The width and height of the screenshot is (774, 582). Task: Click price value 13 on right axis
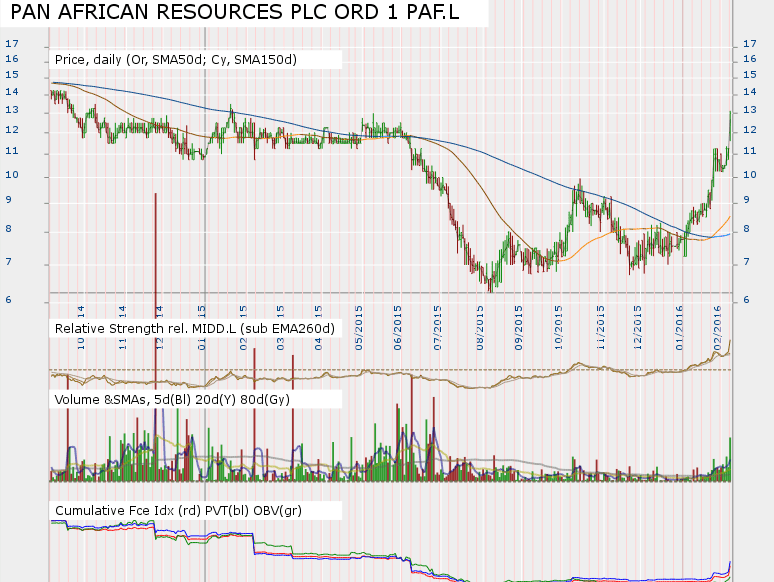point(750,110)
